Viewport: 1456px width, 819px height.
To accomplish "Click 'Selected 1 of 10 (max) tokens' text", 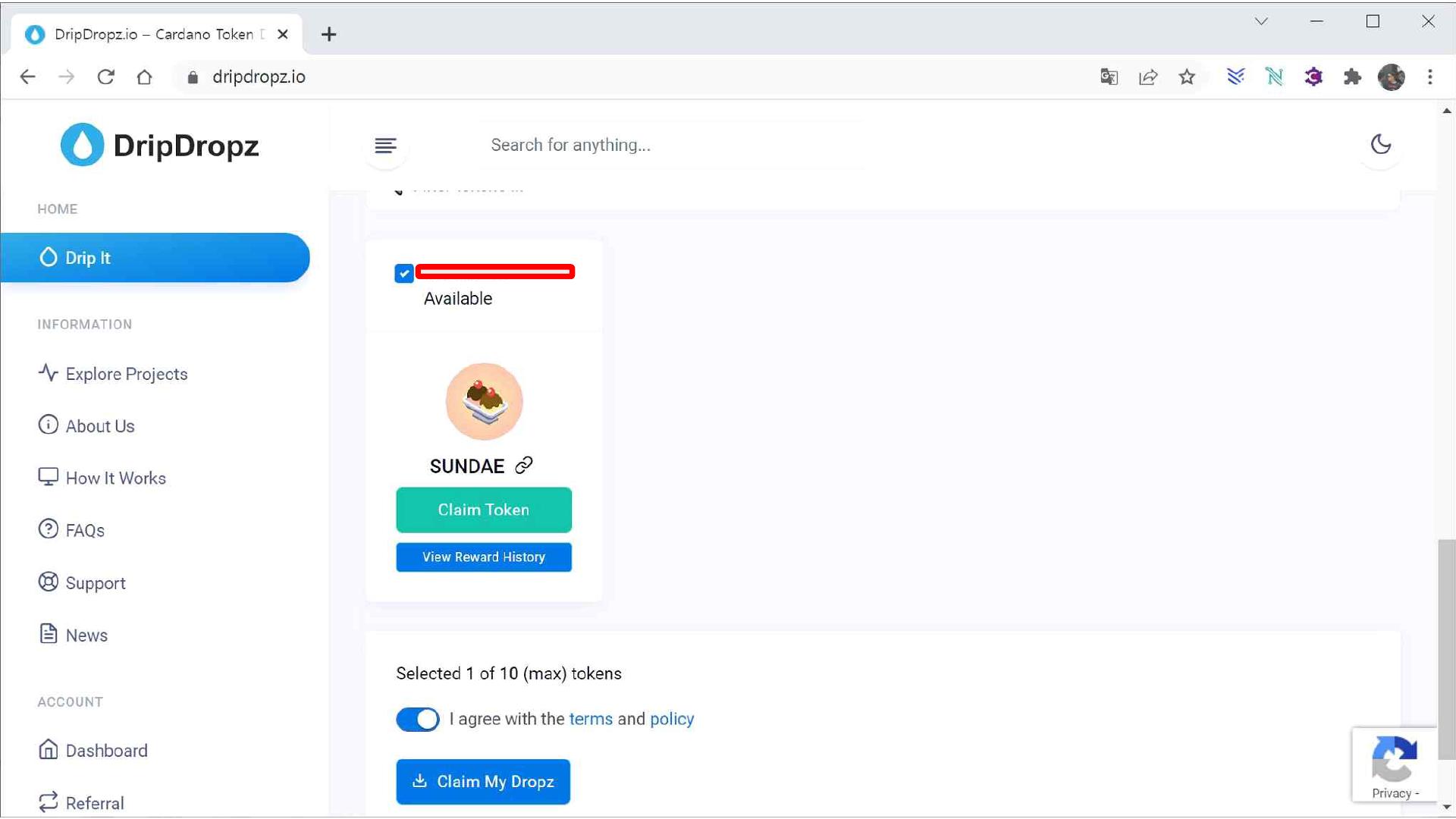I will (x=509, y=673).
